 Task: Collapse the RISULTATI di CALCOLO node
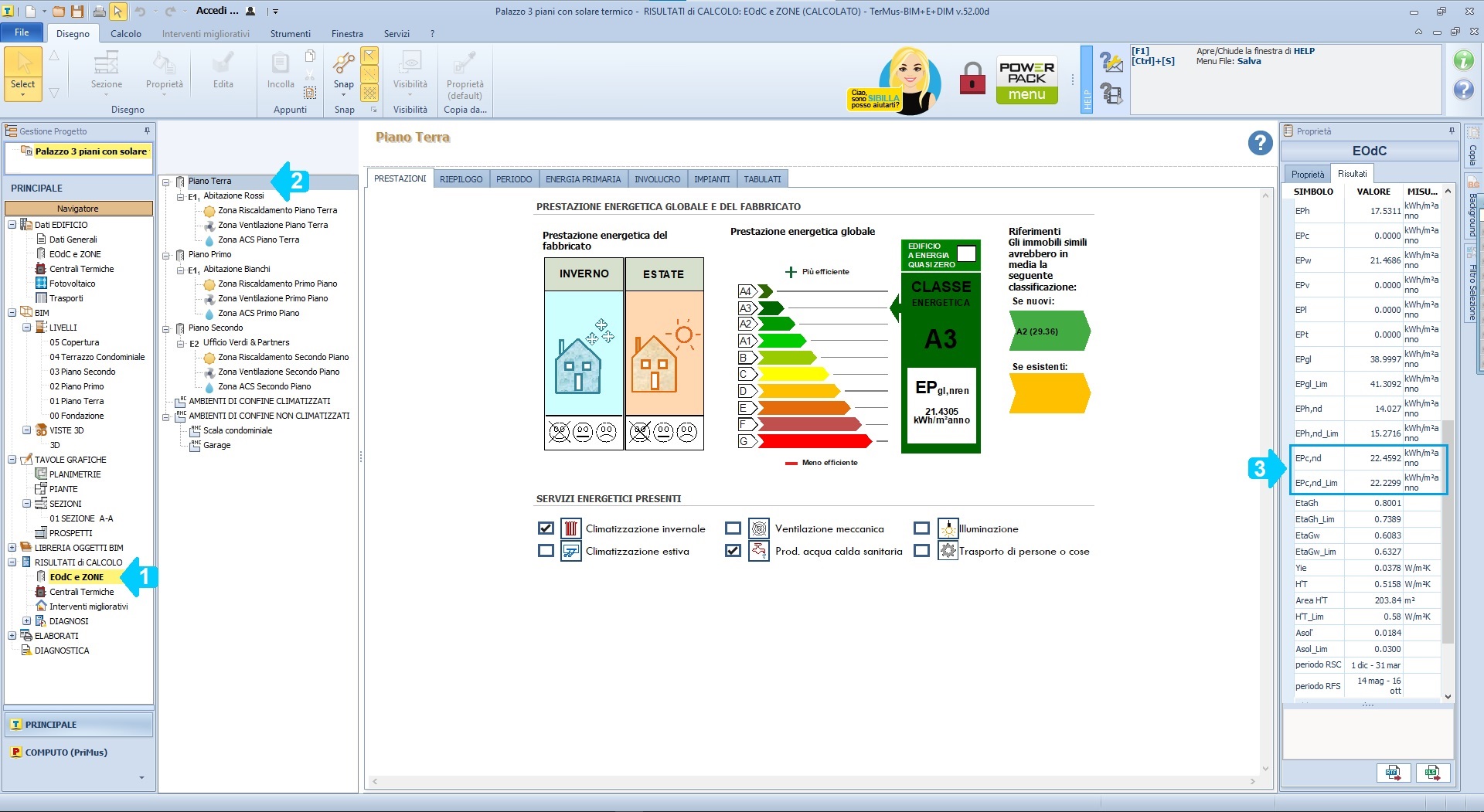coord(12,562)
